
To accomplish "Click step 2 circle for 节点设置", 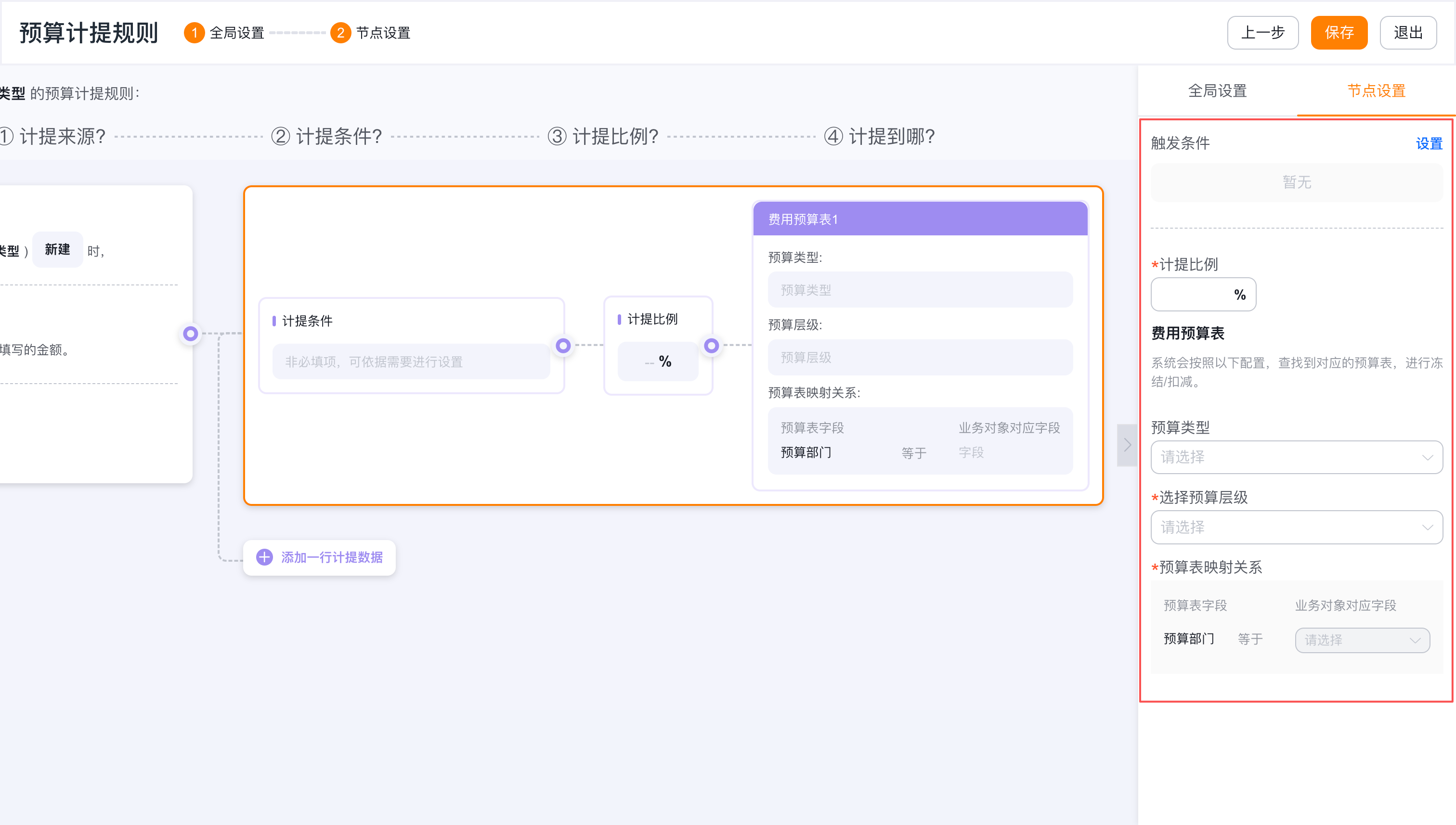I will pos(340,33).
